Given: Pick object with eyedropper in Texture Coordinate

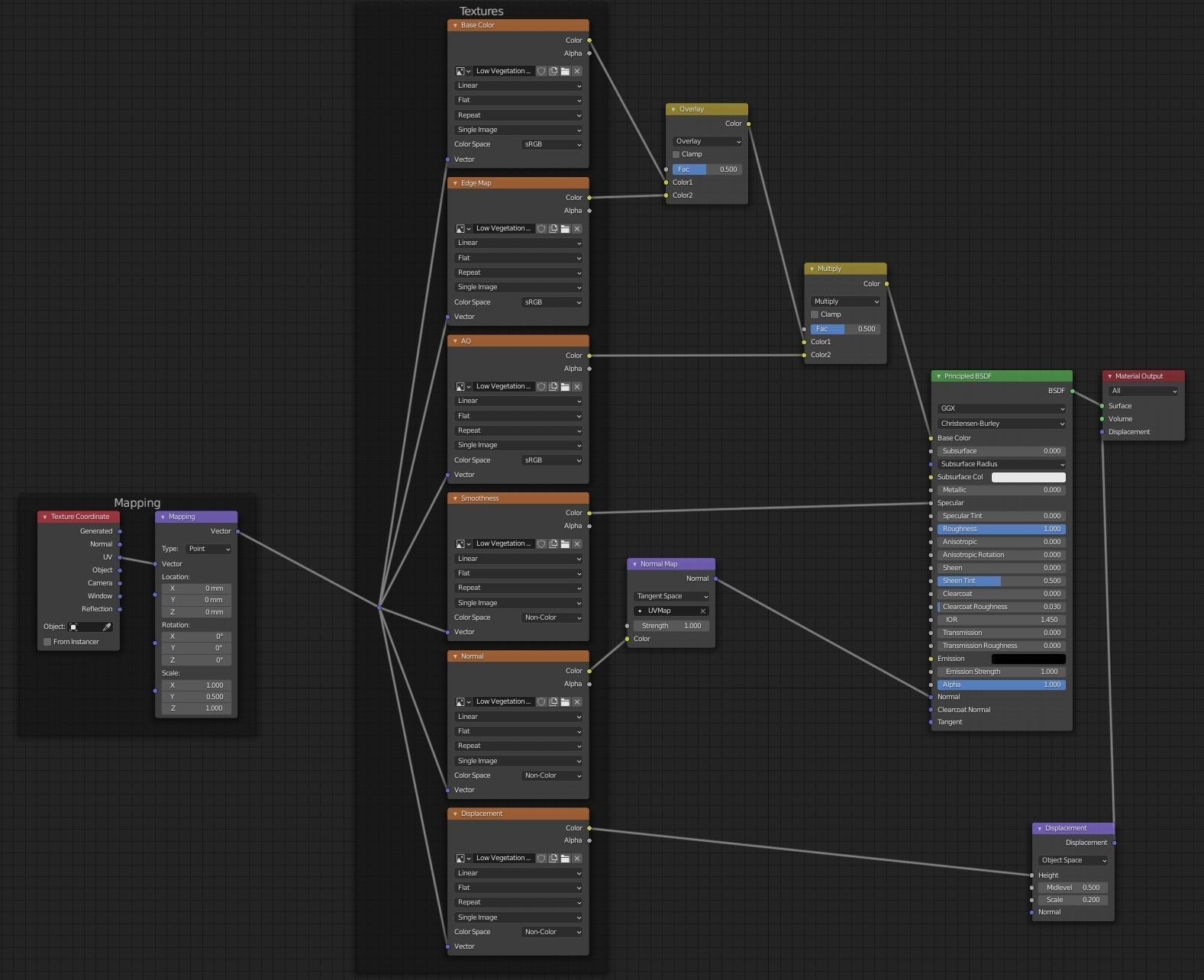Looking at the screenshot, I should pos(107,627).
